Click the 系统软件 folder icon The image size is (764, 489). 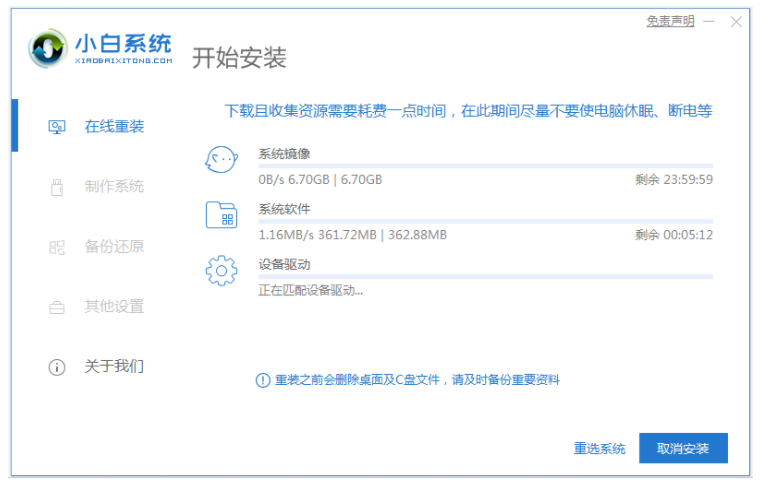point(221,215)
